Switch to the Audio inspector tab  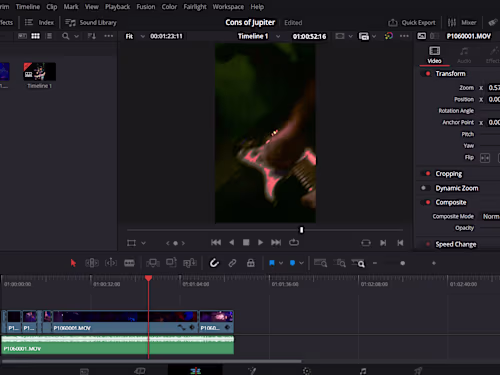coord(464,55)
